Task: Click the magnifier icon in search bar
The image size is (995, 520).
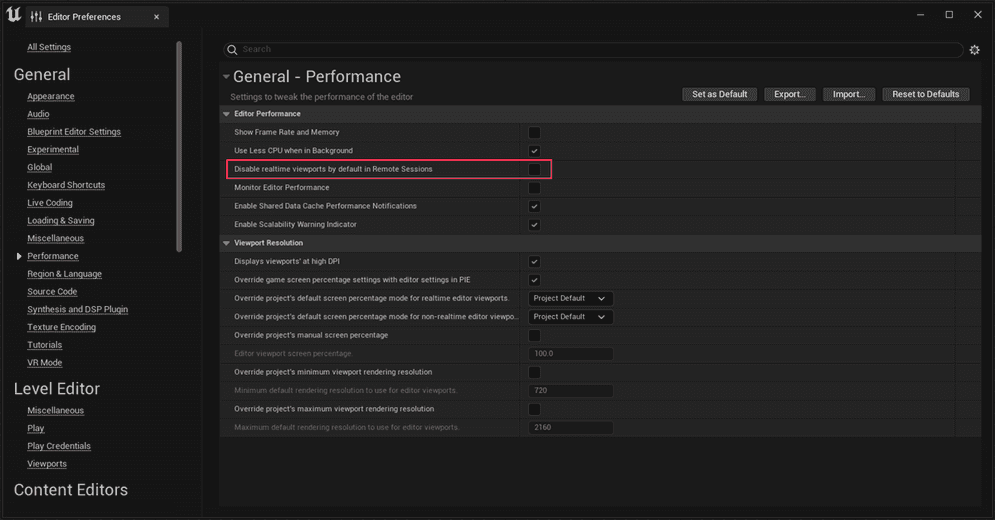Action: (x=232, y=49)
